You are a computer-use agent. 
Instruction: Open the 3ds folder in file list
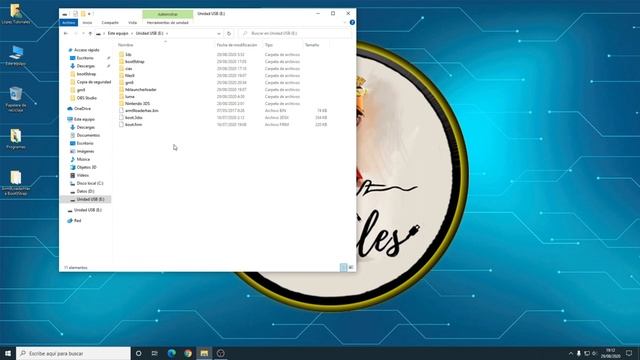(128, 54)
